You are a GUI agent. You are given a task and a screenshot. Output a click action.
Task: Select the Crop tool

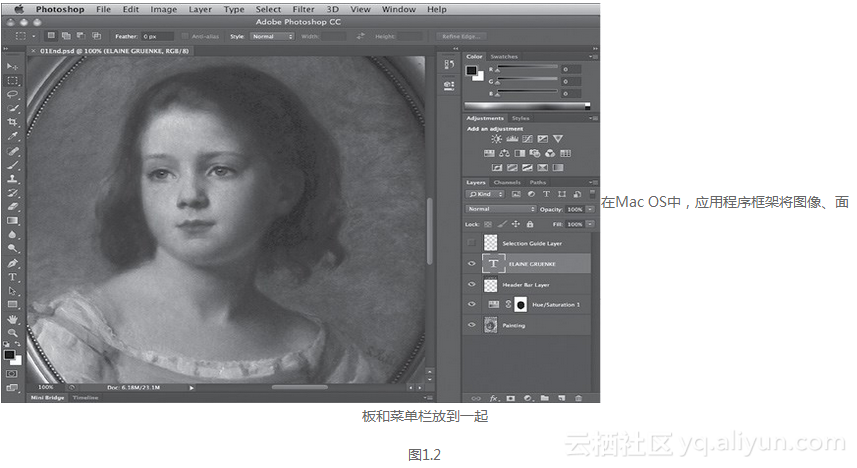[12, 122]
